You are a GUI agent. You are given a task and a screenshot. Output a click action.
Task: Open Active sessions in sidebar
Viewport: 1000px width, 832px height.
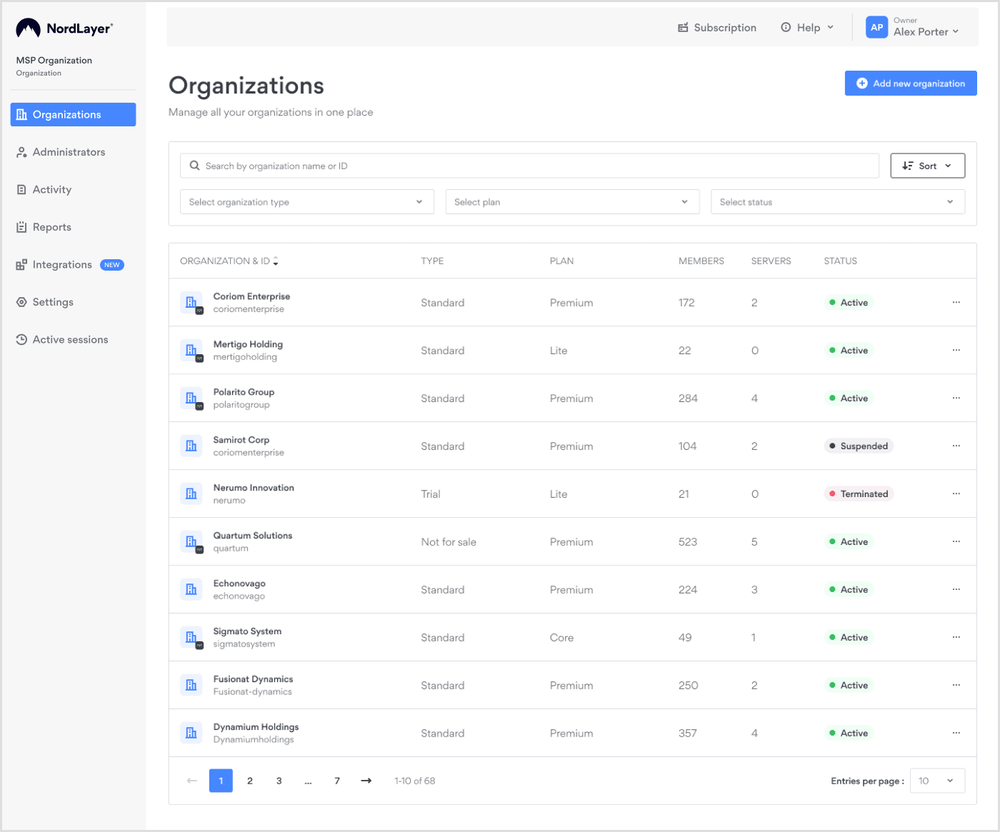click(70, 340)
